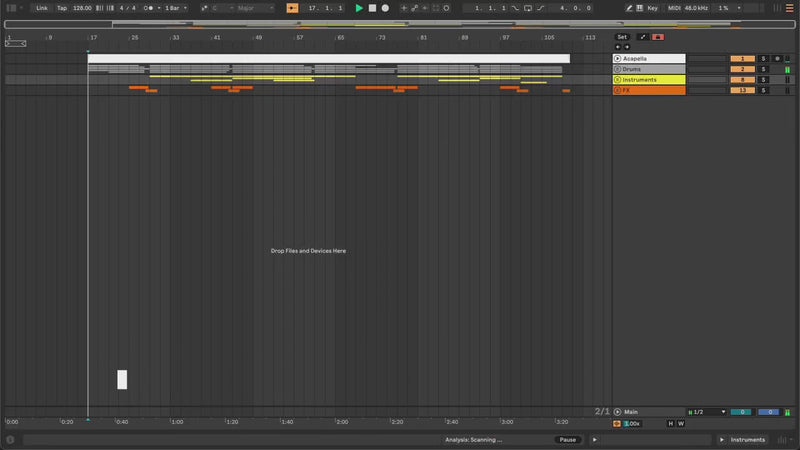This screenshot has width=800, height=450.
Task: Click the Set locator button
Action: pyautogui.click(x=622, y=37)
